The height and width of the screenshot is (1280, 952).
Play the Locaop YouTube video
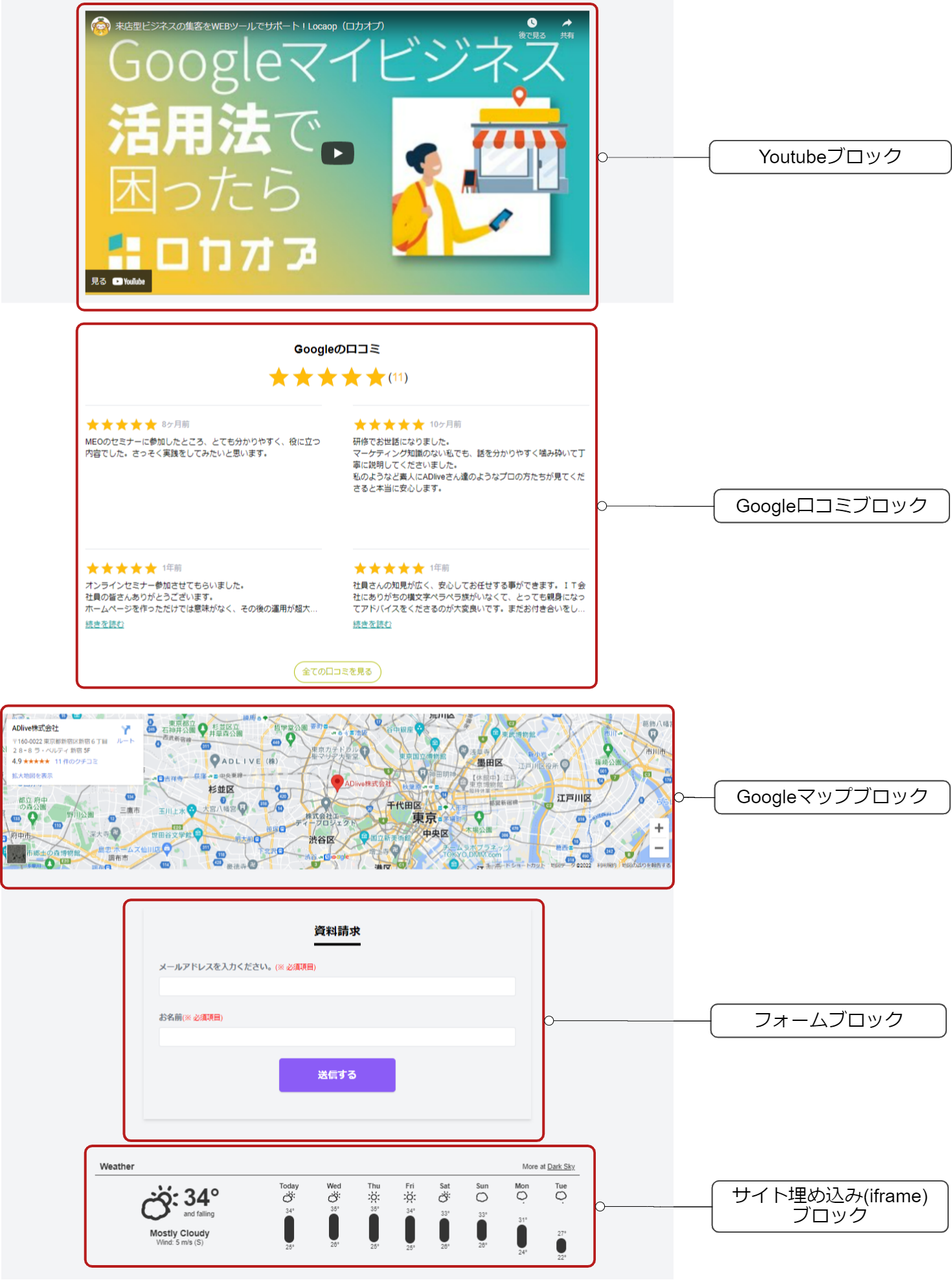coord(337,153)
